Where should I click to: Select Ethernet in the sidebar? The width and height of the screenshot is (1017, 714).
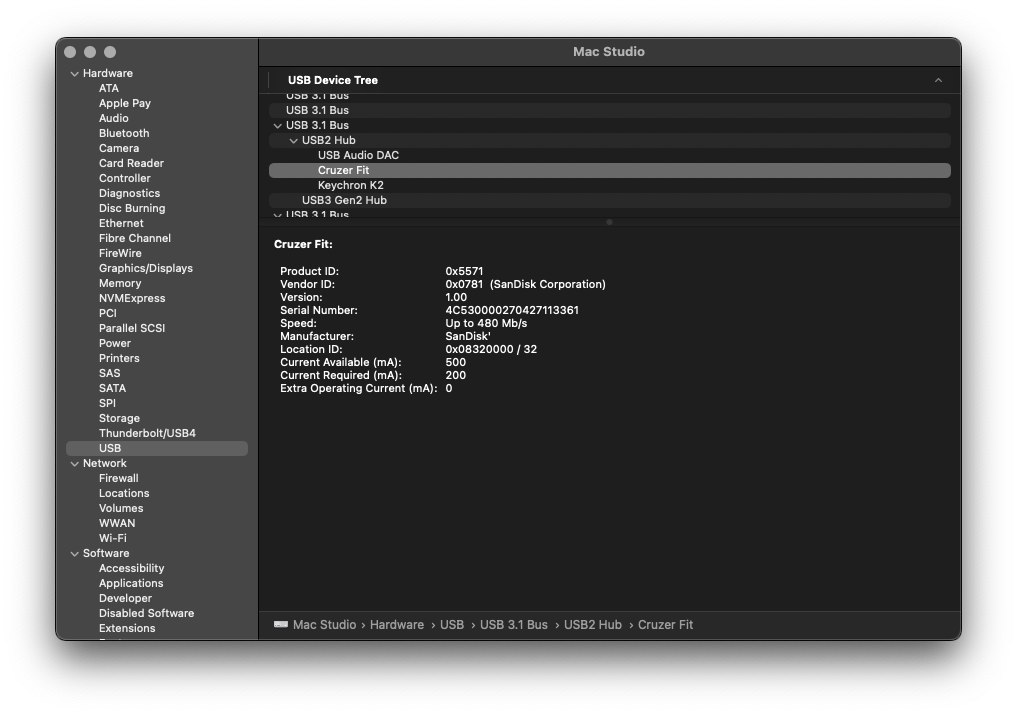pyautogui.click(x=121, y=223)
